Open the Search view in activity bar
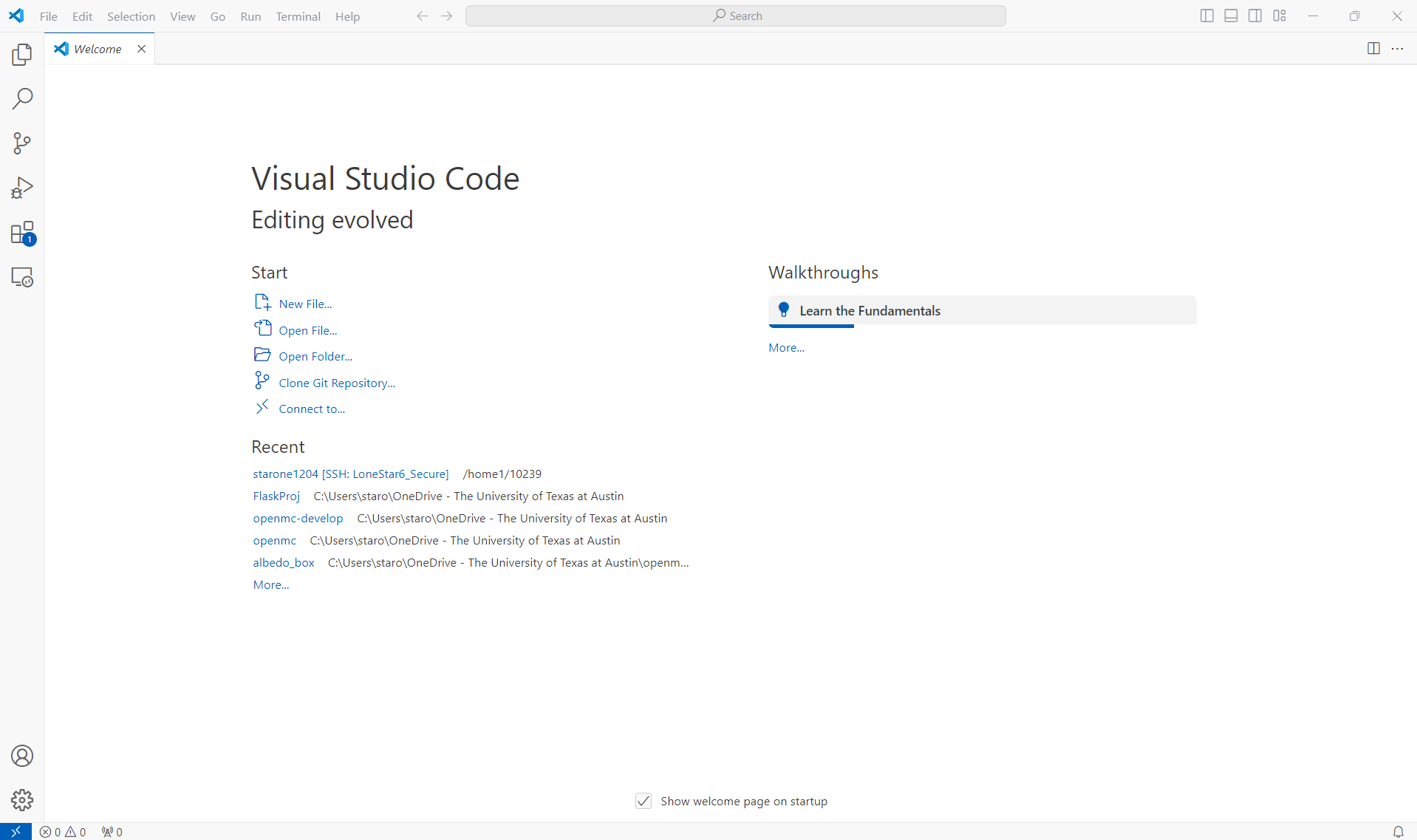This screenshot has height=840, width=1417. click(22, 98)
